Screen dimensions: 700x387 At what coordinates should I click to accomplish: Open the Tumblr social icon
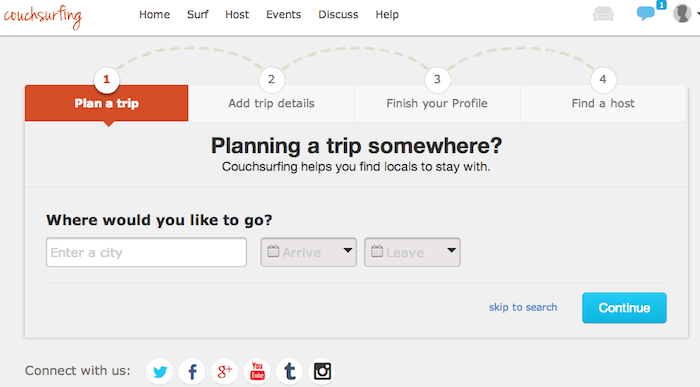coord(289,371)
